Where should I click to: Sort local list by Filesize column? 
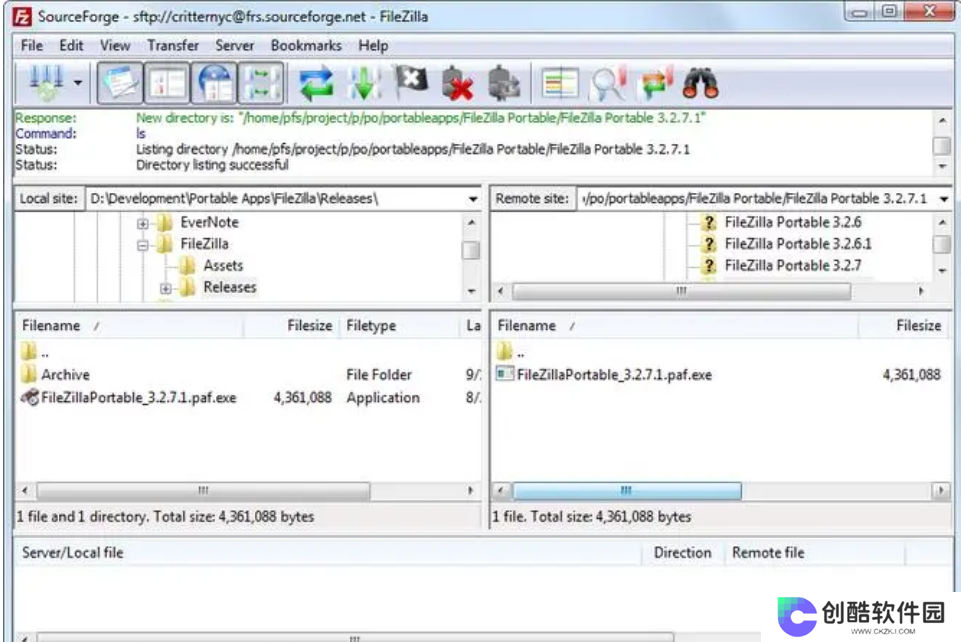[x=292, y=325]
